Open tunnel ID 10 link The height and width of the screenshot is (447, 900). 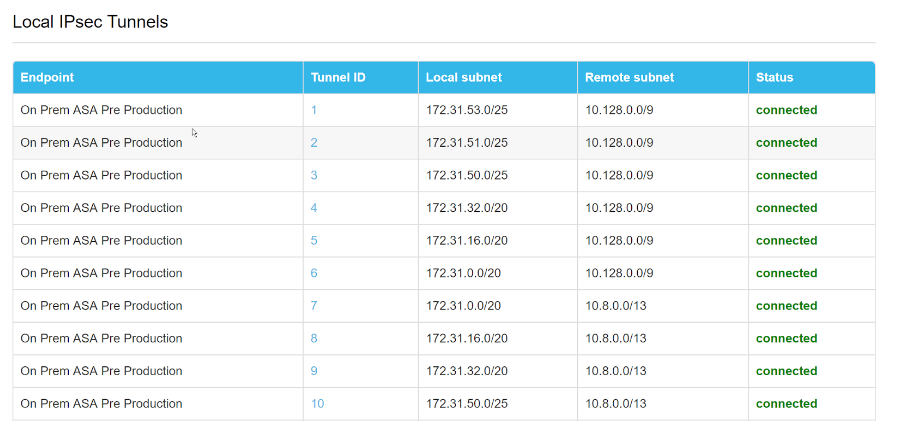coord(317,404)
